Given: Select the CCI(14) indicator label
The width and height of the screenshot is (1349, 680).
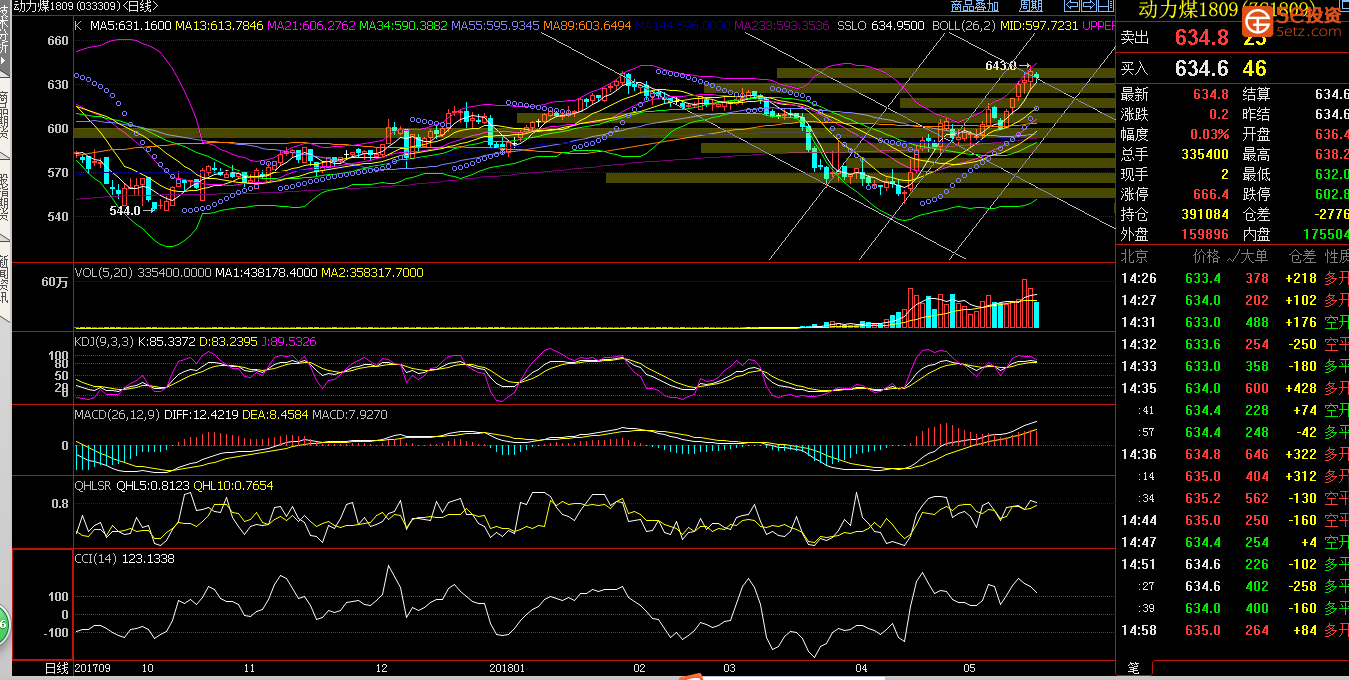Looking at the screenshot, I should pos(96,559).
